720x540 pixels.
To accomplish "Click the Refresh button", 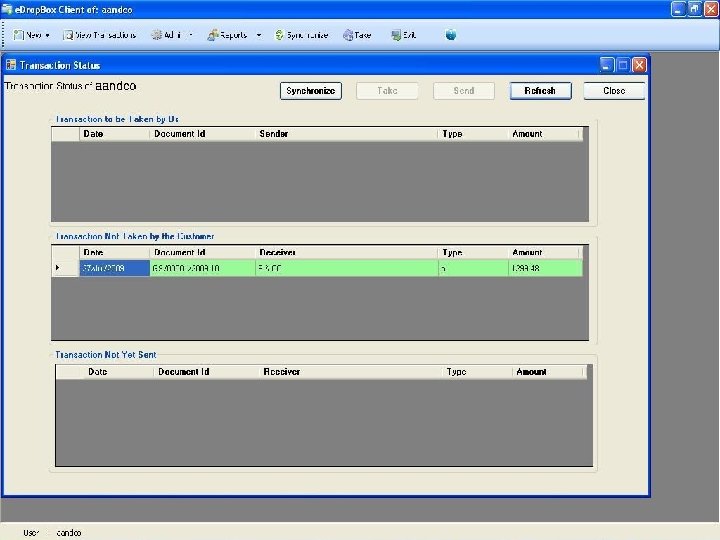I will [540, 91].
